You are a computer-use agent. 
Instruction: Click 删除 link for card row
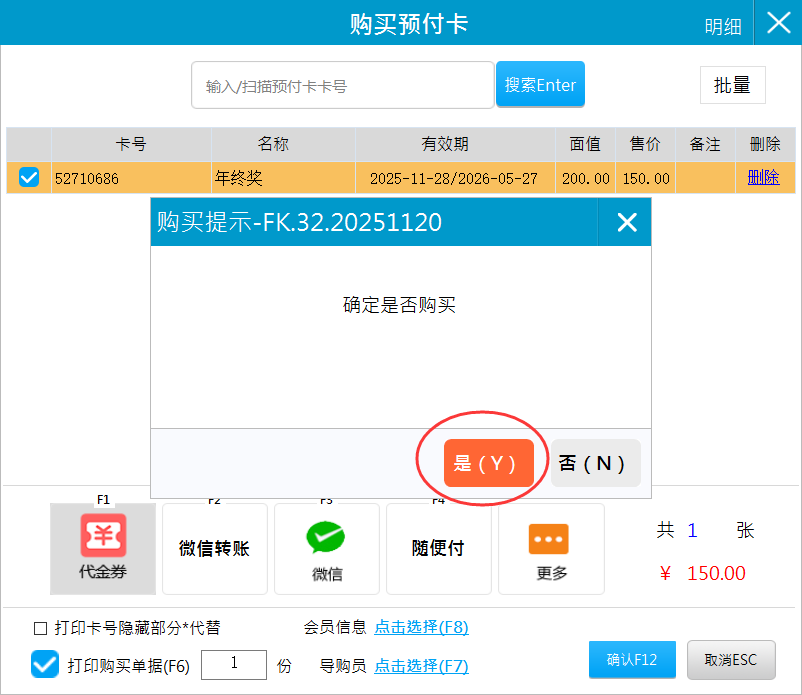(763, 178)
